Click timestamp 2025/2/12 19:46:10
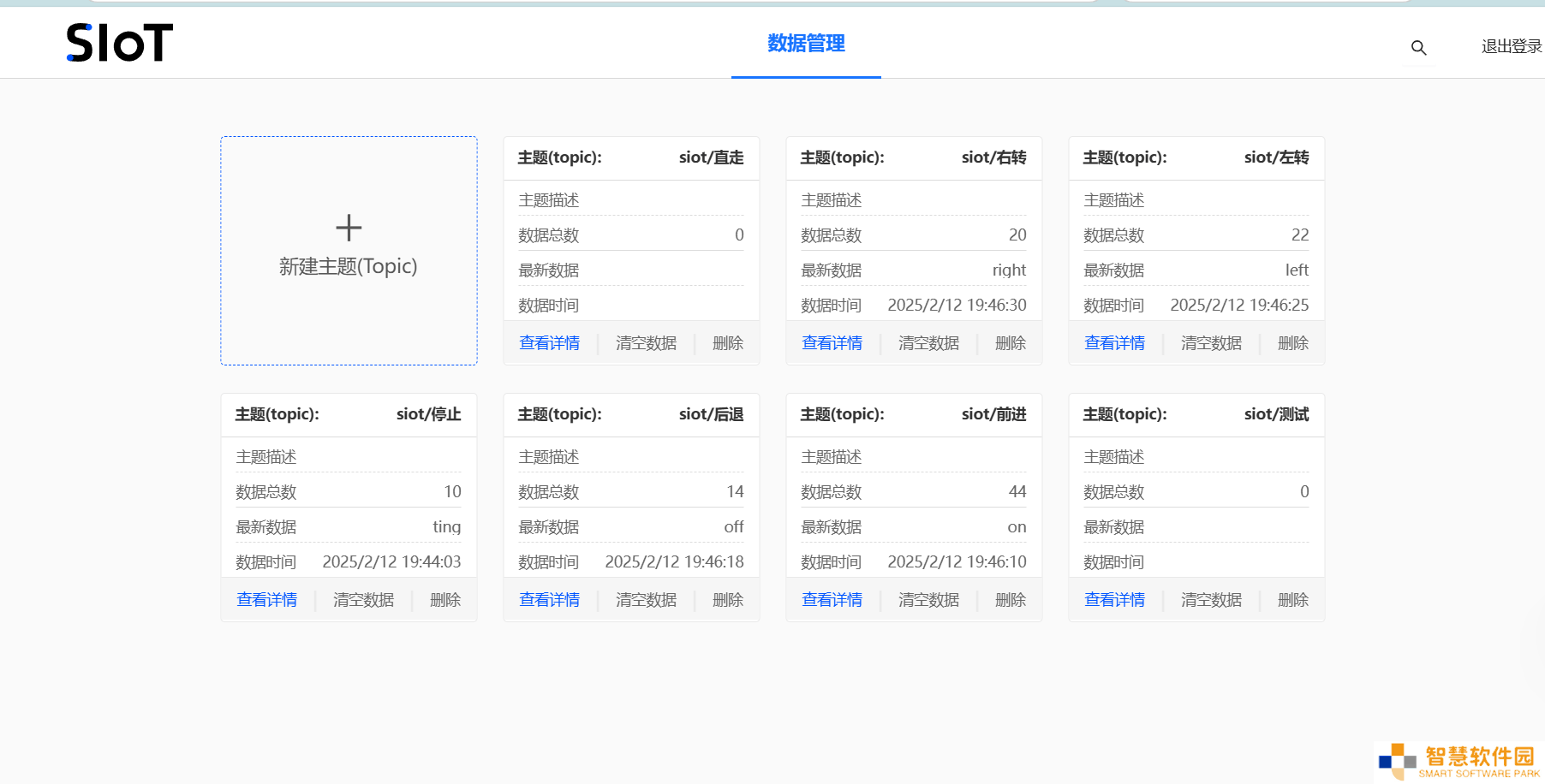 (957, 561)
